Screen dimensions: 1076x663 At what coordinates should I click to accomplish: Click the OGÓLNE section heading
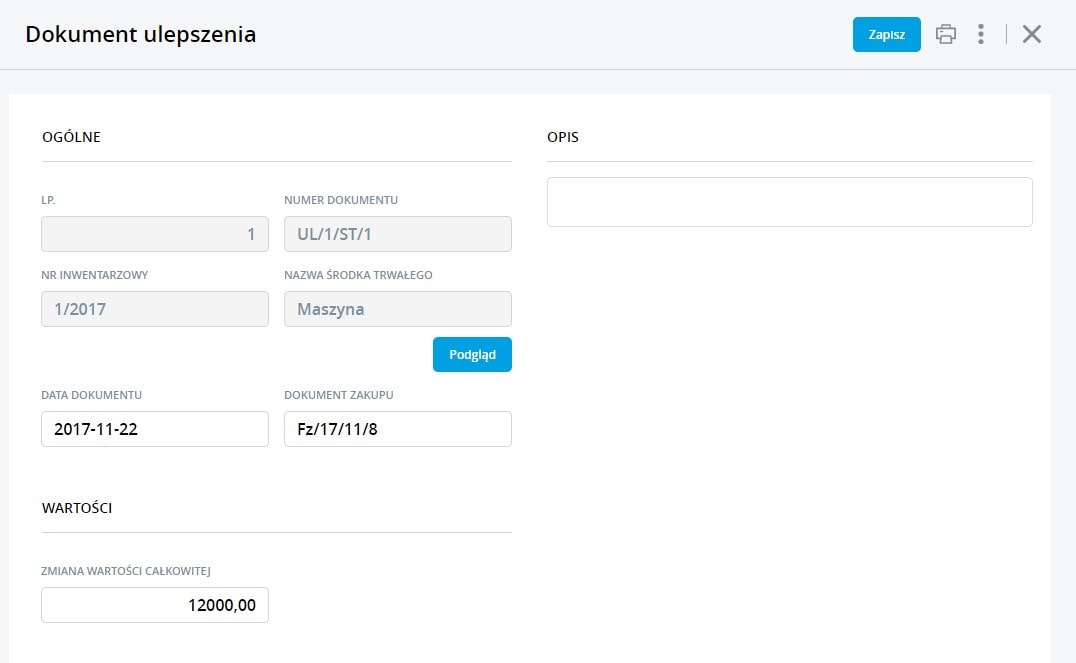pos(71,137)
